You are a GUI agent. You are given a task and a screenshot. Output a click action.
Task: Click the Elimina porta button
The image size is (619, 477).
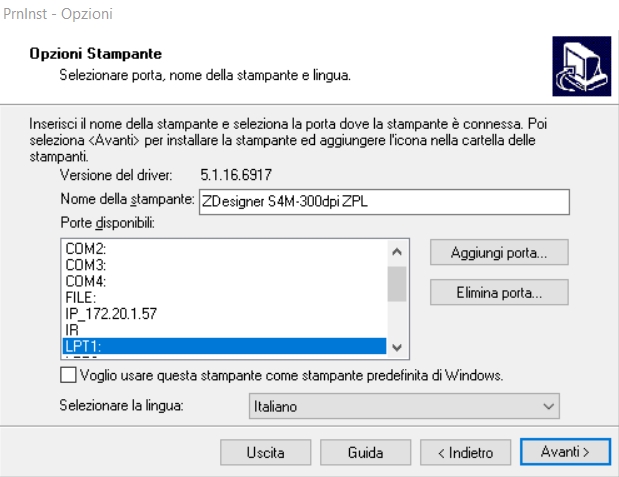499,293
